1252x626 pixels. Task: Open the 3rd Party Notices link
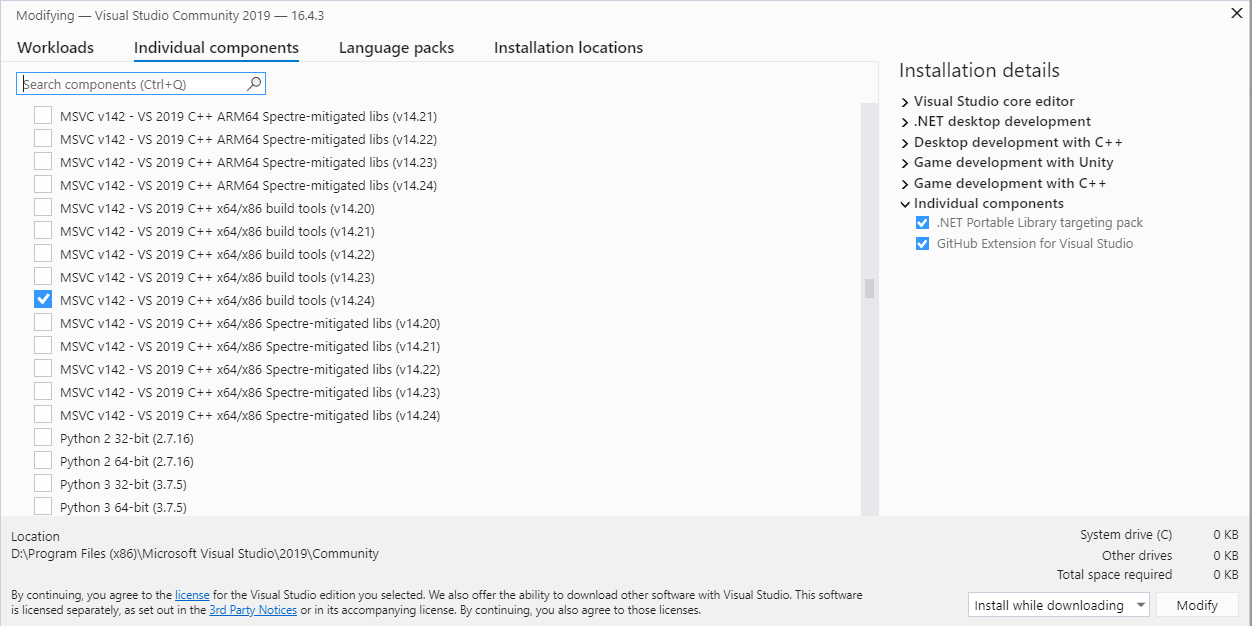click(253, 610)
